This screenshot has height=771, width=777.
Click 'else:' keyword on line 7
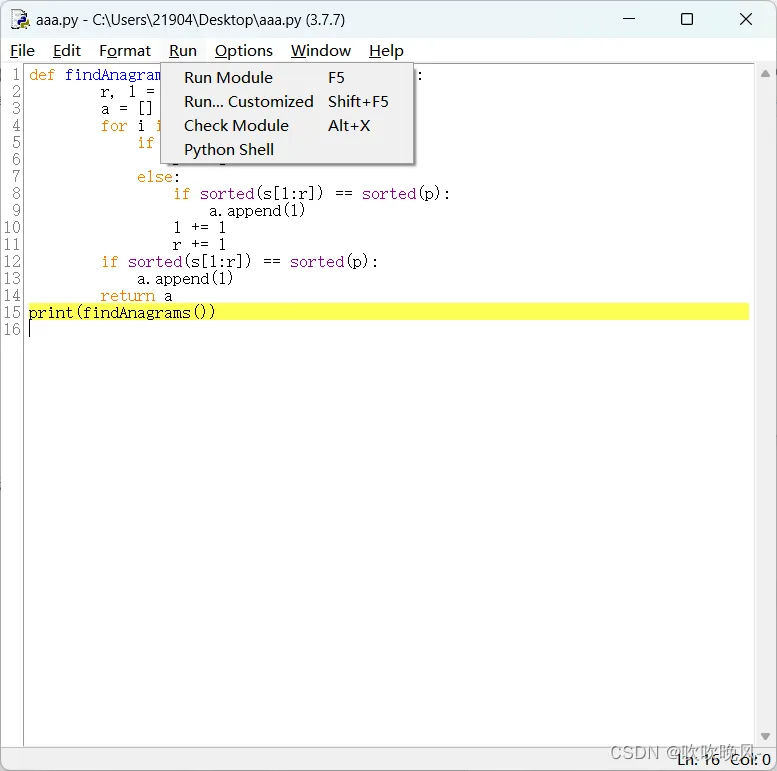(x=158, y=177)
